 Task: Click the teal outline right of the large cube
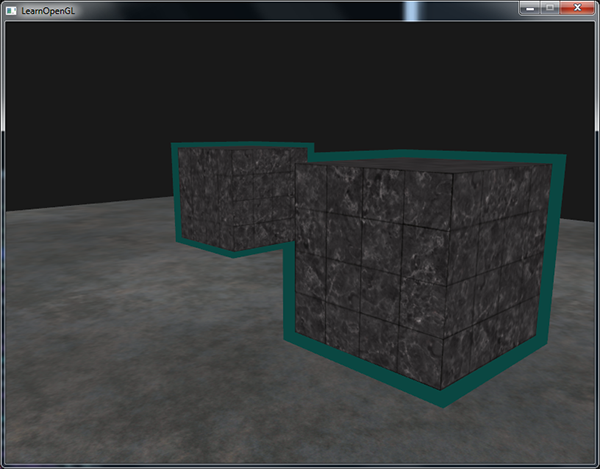(x=557, y=260)
